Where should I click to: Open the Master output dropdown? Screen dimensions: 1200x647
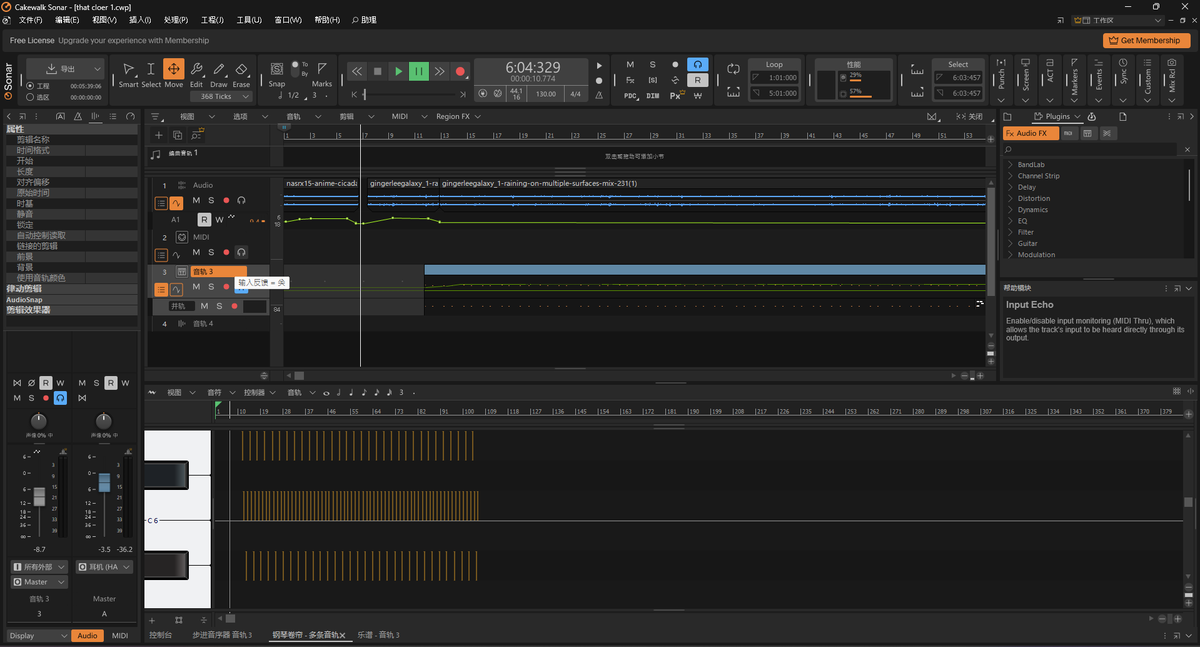tap(39, 582)
